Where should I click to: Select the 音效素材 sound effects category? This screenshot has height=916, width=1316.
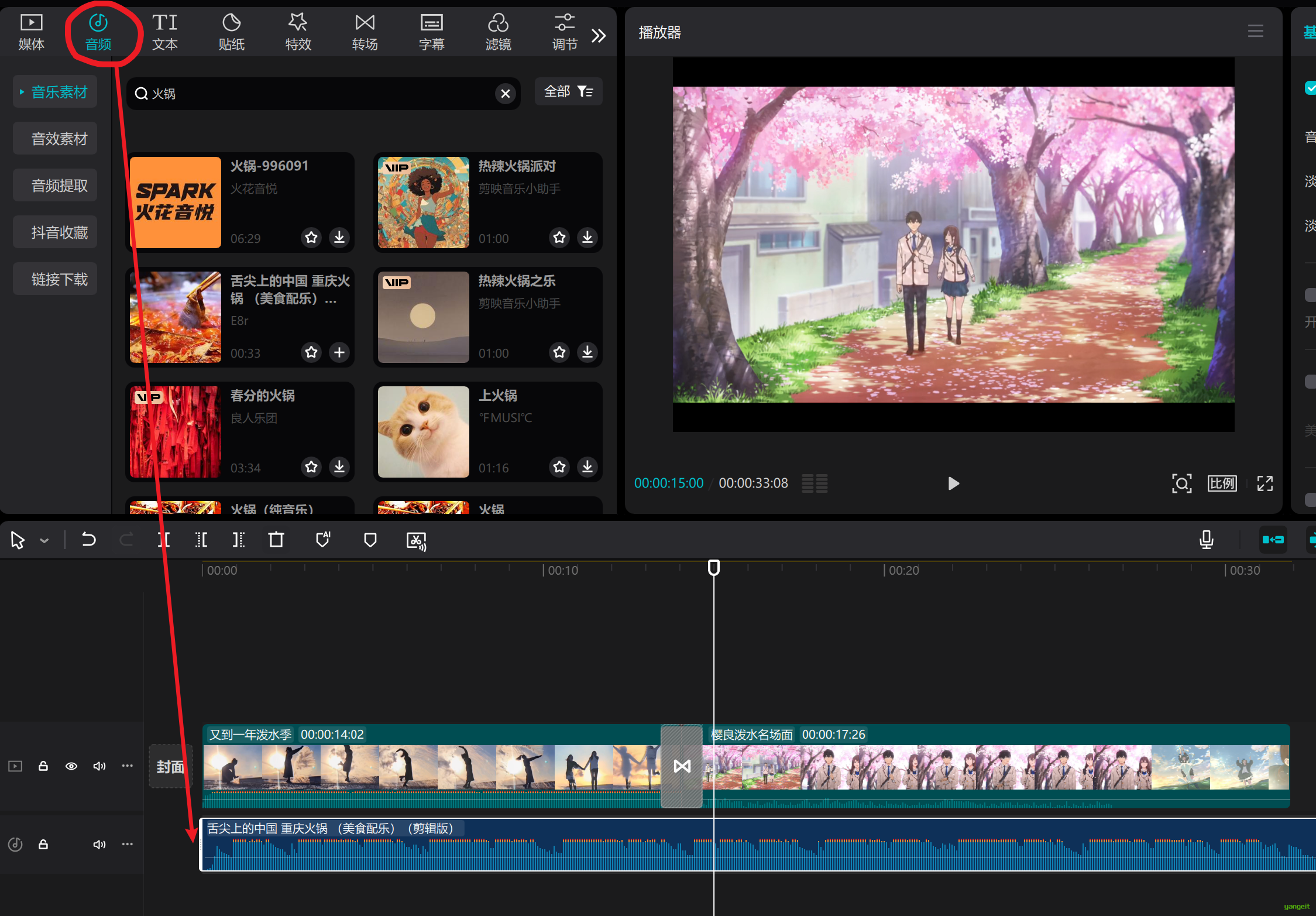click(x=55, y=139)
